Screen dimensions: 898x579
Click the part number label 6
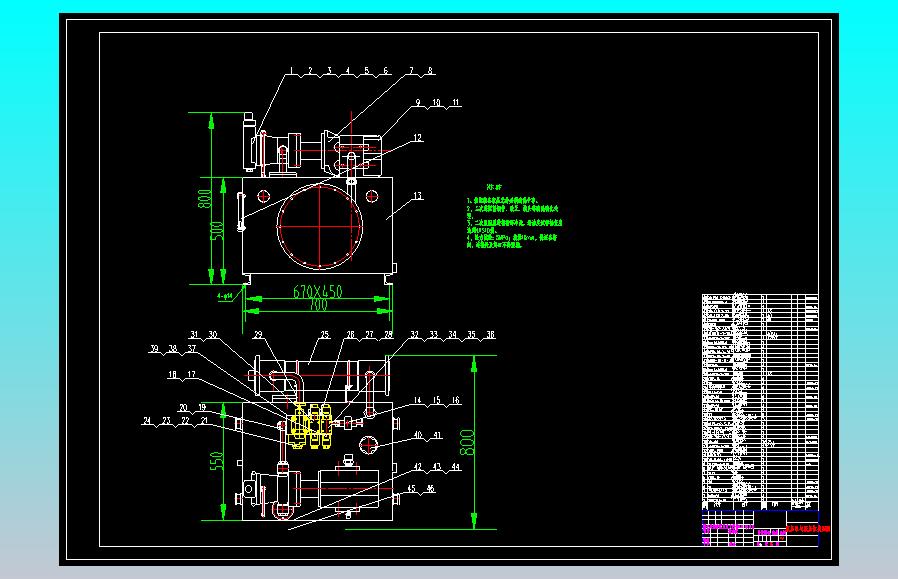point(385,71)
